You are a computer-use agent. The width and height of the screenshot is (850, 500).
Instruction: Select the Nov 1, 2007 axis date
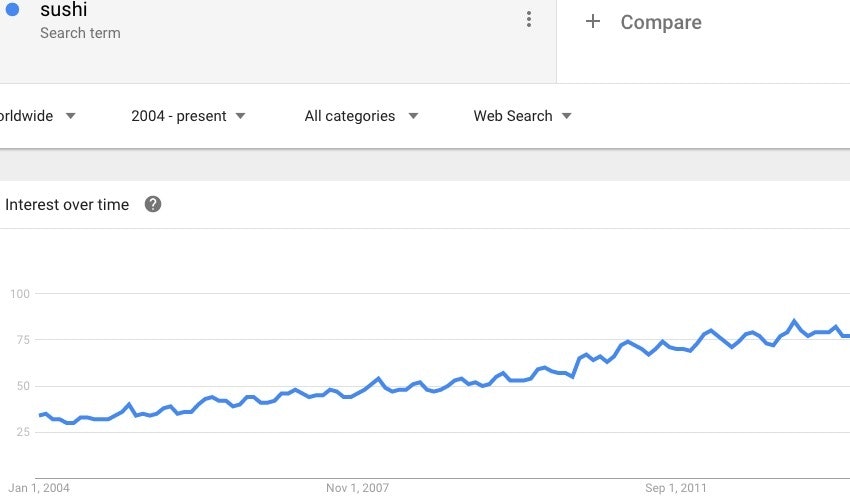(357, 488)
